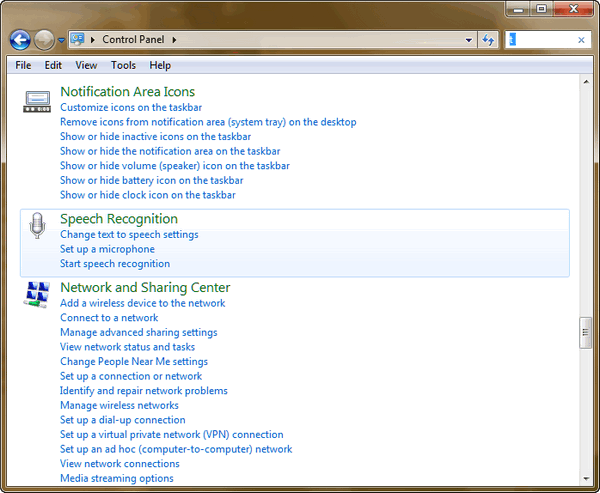Open the recent pages dropdown arrow

point(61,40)
